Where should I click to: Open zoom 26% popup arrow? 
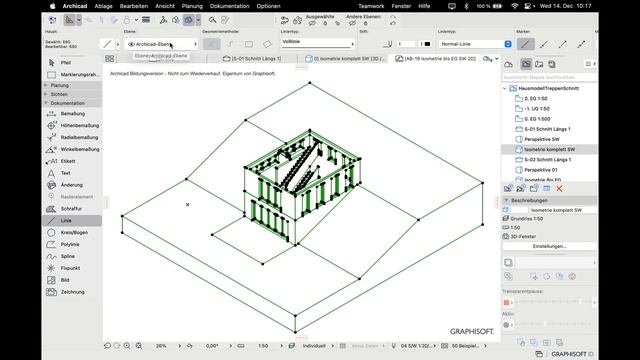point(179,346)
